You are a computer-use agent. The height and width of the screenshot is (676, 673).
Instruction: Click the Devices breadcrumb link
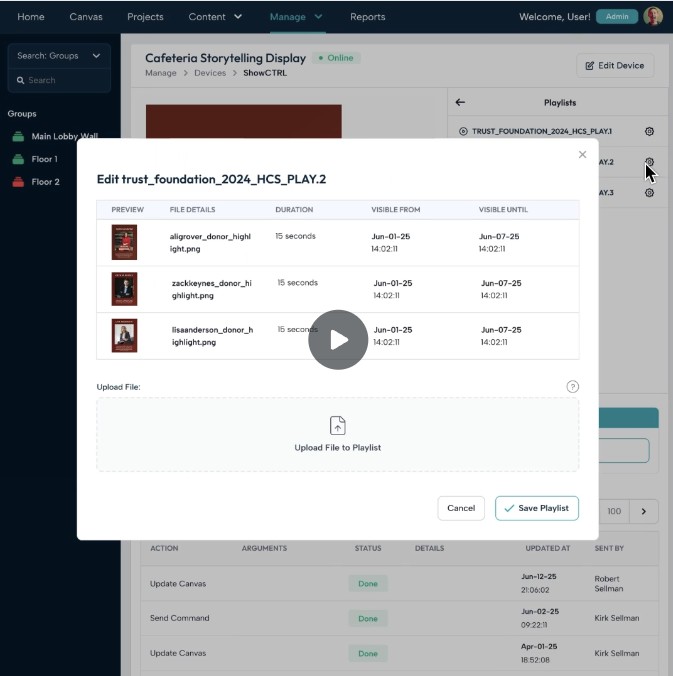point(210,73)
